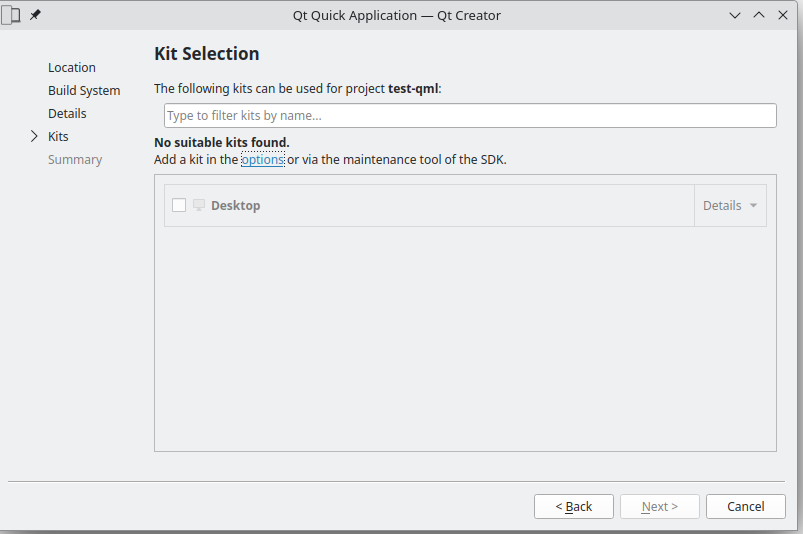Screen dimensions: 803x534
Task: Click the window menu icon in title bar
Action: pos(11,15)
